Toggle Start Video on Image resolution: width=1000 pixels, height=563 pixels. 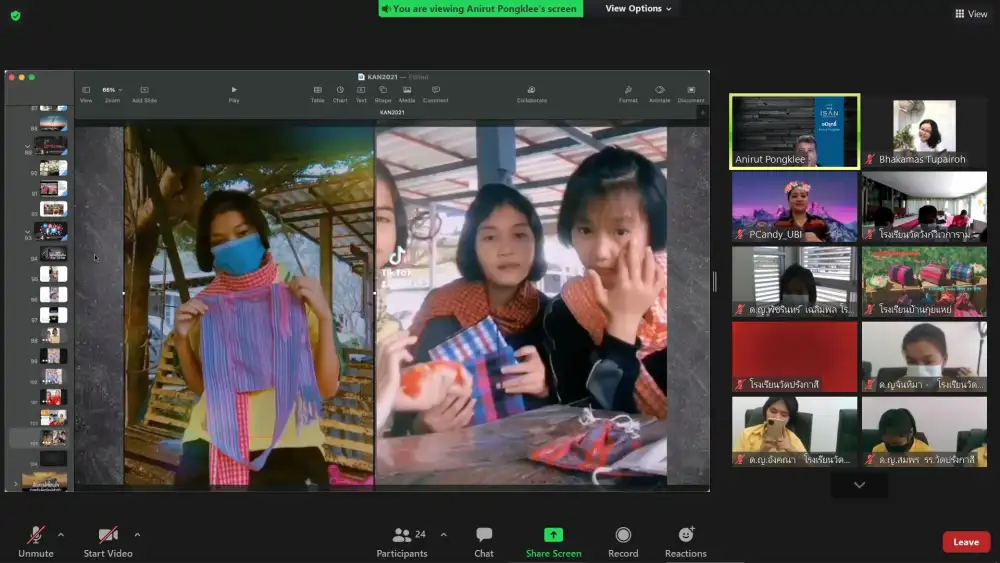108,536
